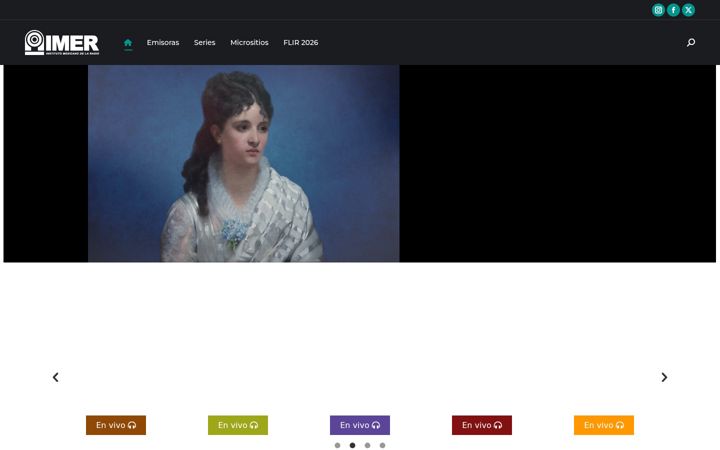This screenshot has height=450, width=720.
Task: Click the orange En vivo button
Action: click(604, 425)
